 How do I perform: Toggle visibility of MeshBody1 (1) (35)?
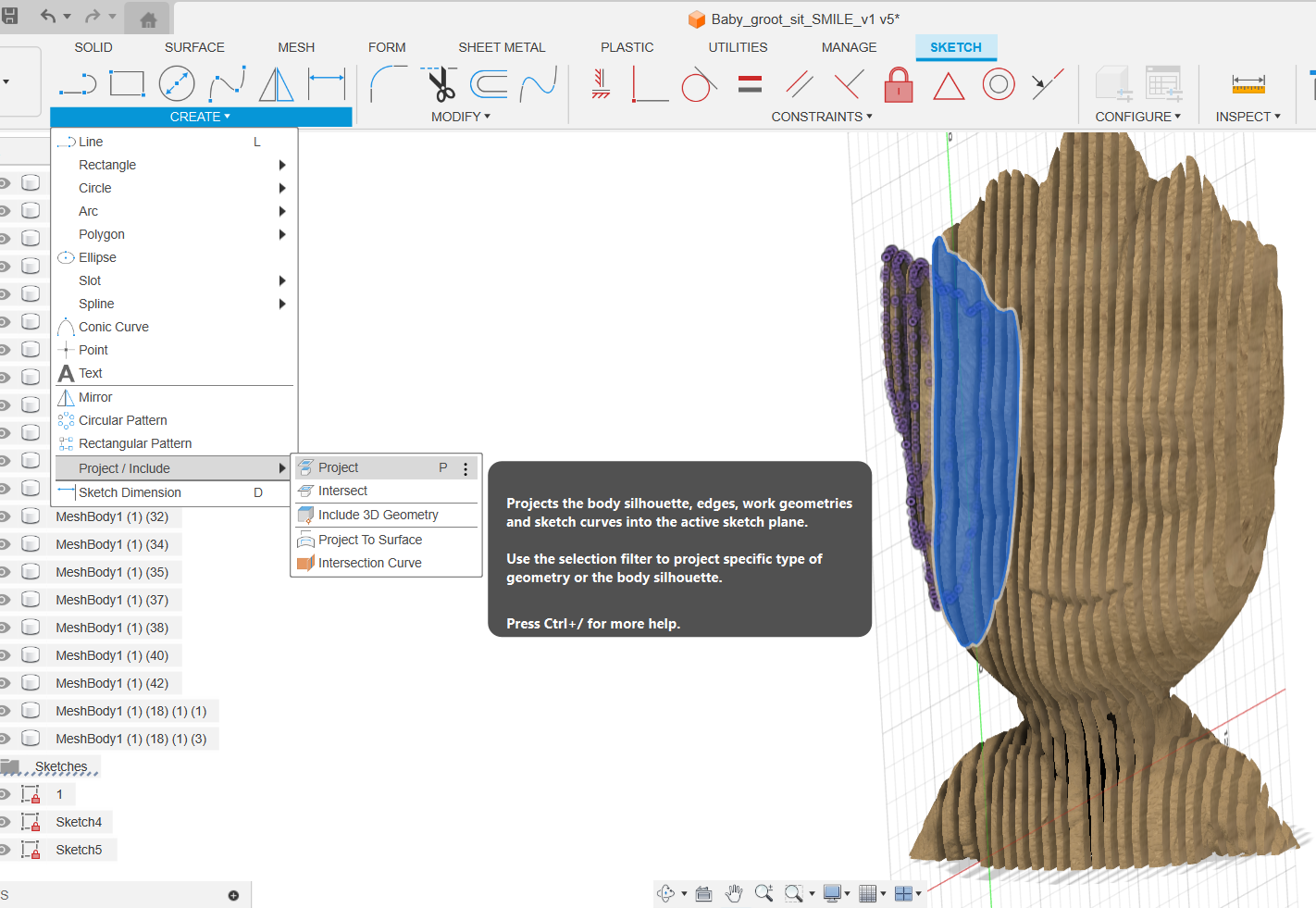click(x=5, y=571)
